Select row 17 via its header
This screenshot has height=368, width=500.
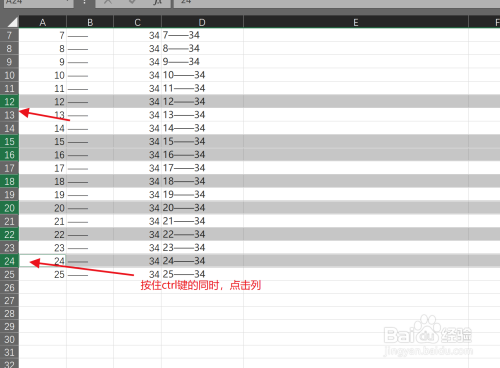coord(9,168)
